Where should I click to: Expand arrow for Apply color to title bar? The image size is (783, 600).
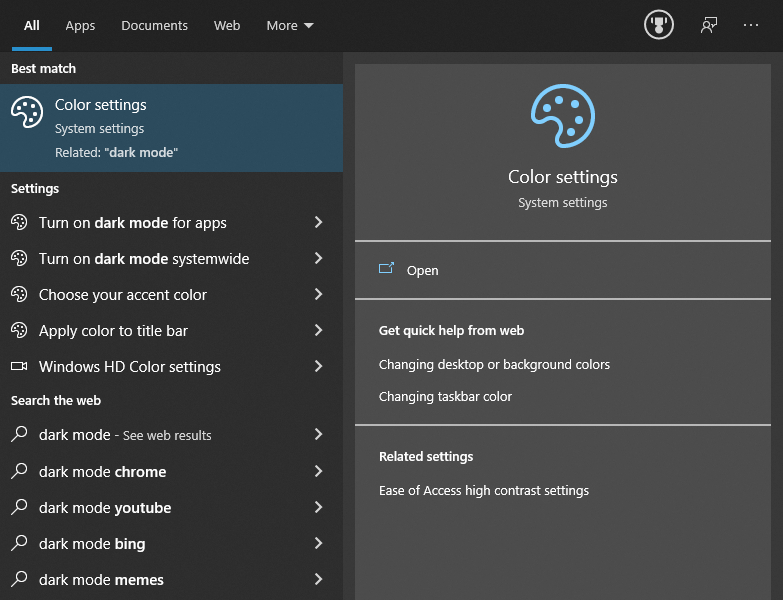tap(318, 331)
